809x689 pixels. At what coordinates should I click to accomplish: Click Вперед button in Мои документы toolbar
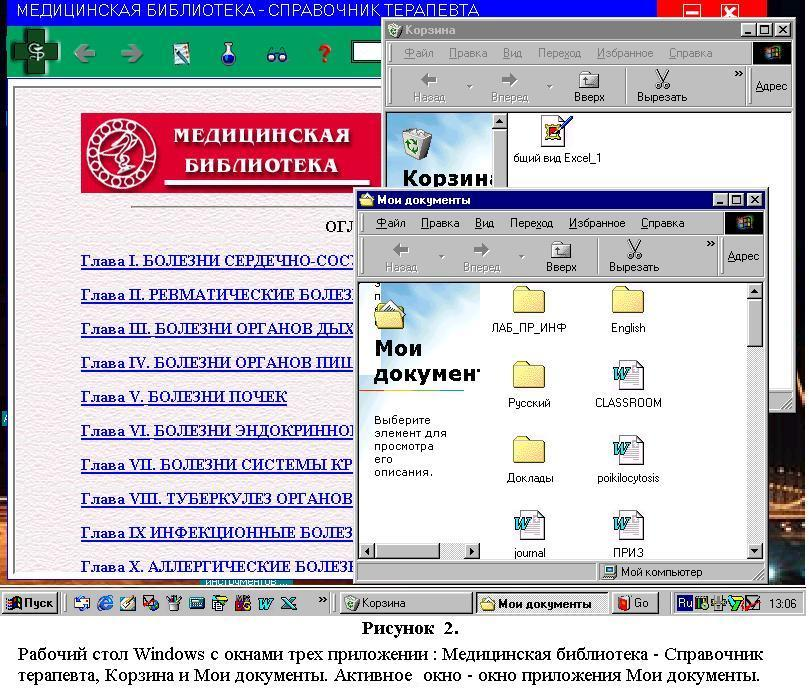pos(482,257)
